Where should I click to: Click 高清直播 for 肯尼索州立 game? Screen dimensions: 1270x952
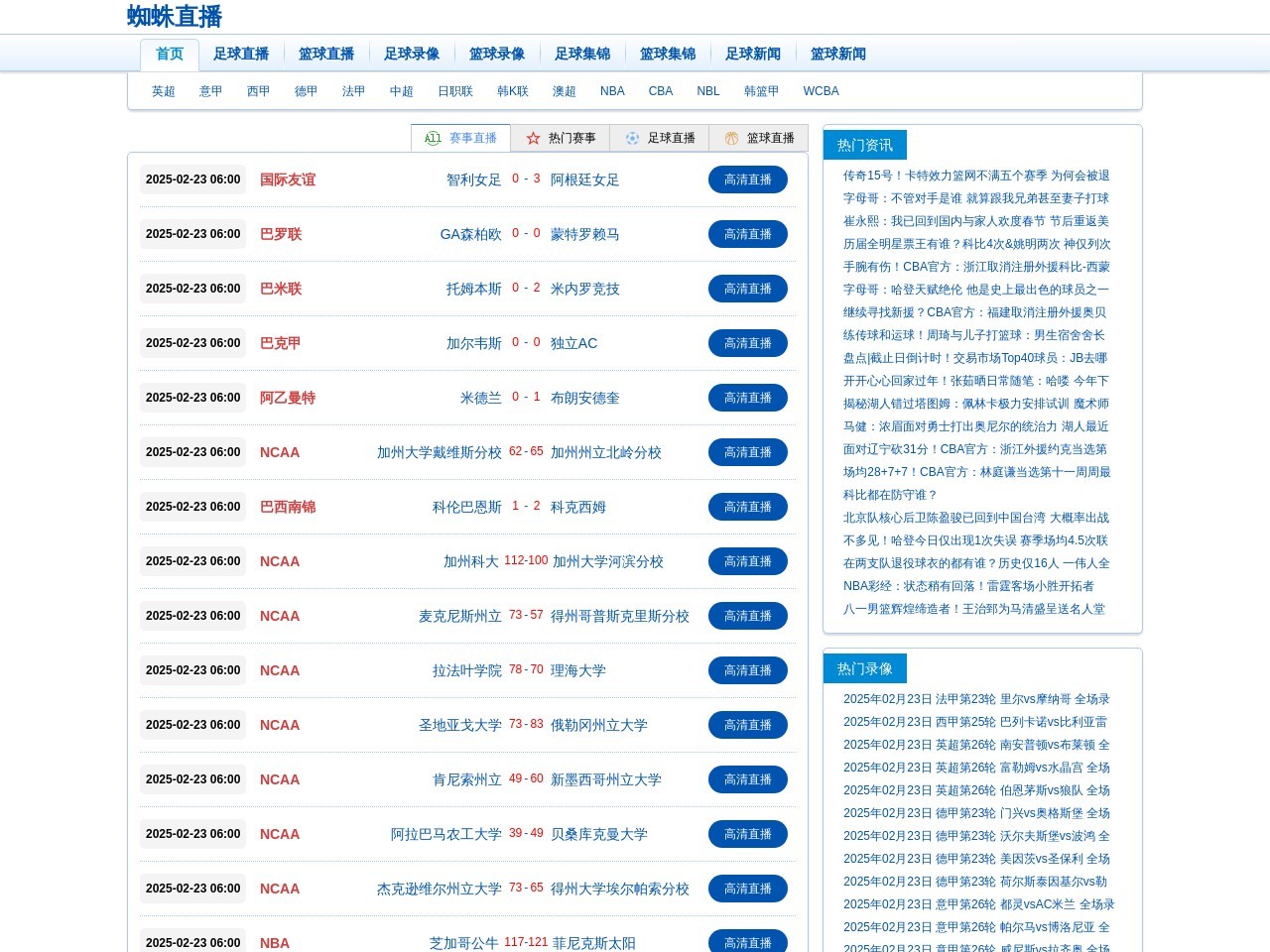point(748,779)
